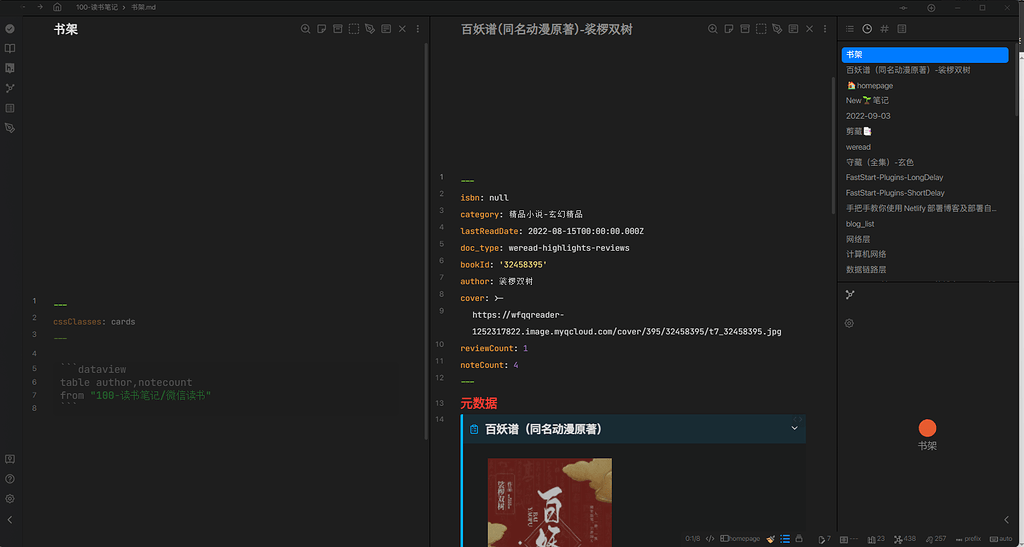The height and width of the screenshot is (547, 1024).
Task: Select 书架 in recent files list
Action: (x=925, y=55)
